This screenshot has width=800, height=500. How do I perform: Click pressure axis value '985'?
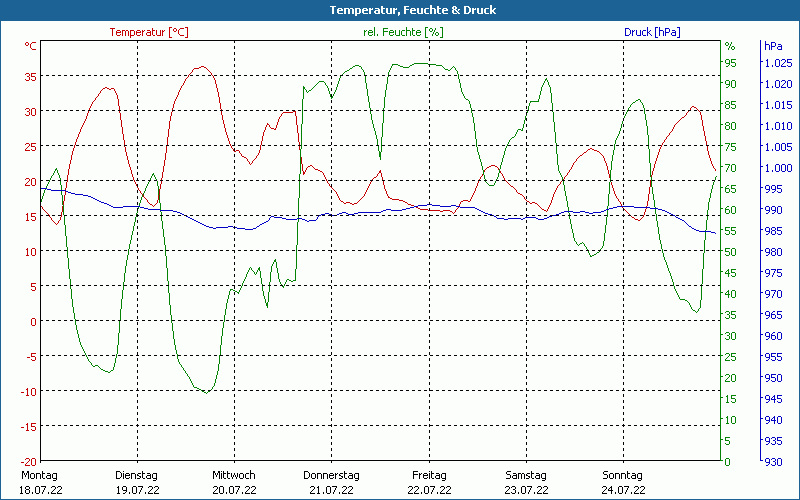(773, 231)
